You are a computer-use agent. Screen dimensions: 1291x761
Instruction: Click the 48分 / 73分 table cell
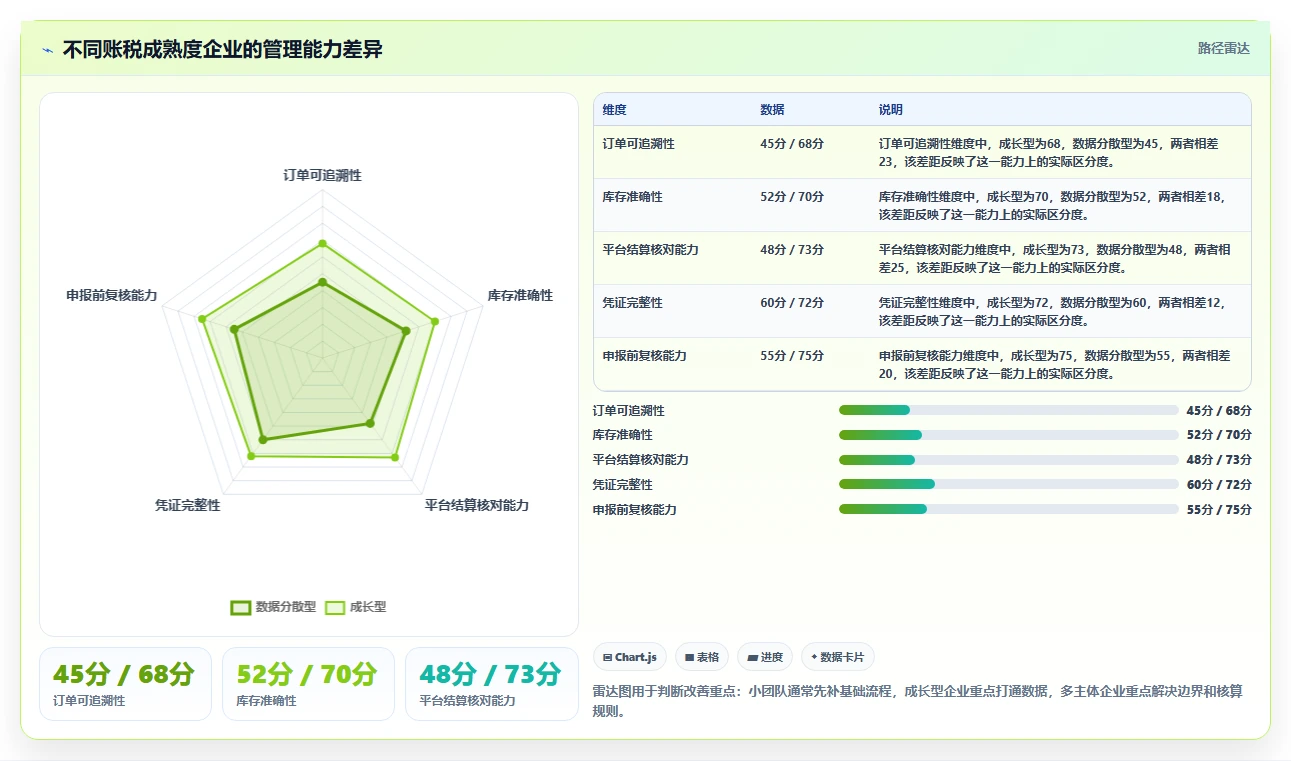pos(792,250)
